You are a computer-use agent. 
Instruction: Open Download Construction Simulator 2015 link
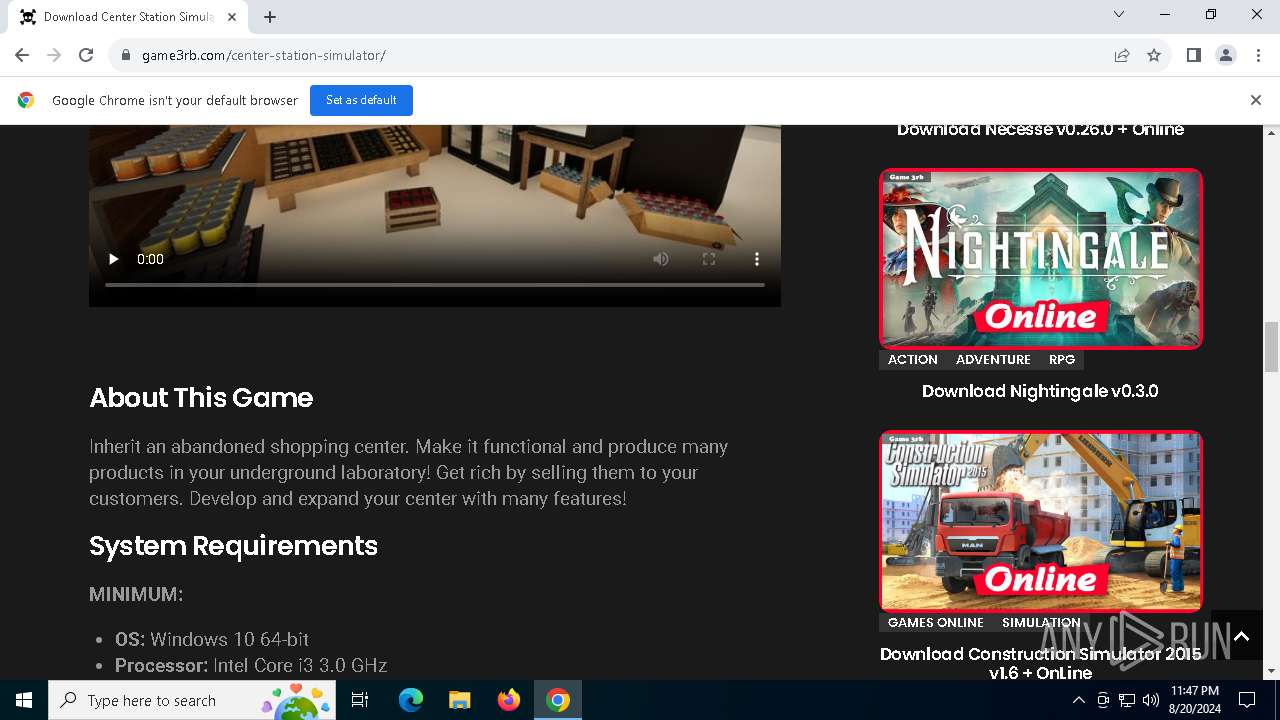pyautogui.click(x=1040, y=664)
